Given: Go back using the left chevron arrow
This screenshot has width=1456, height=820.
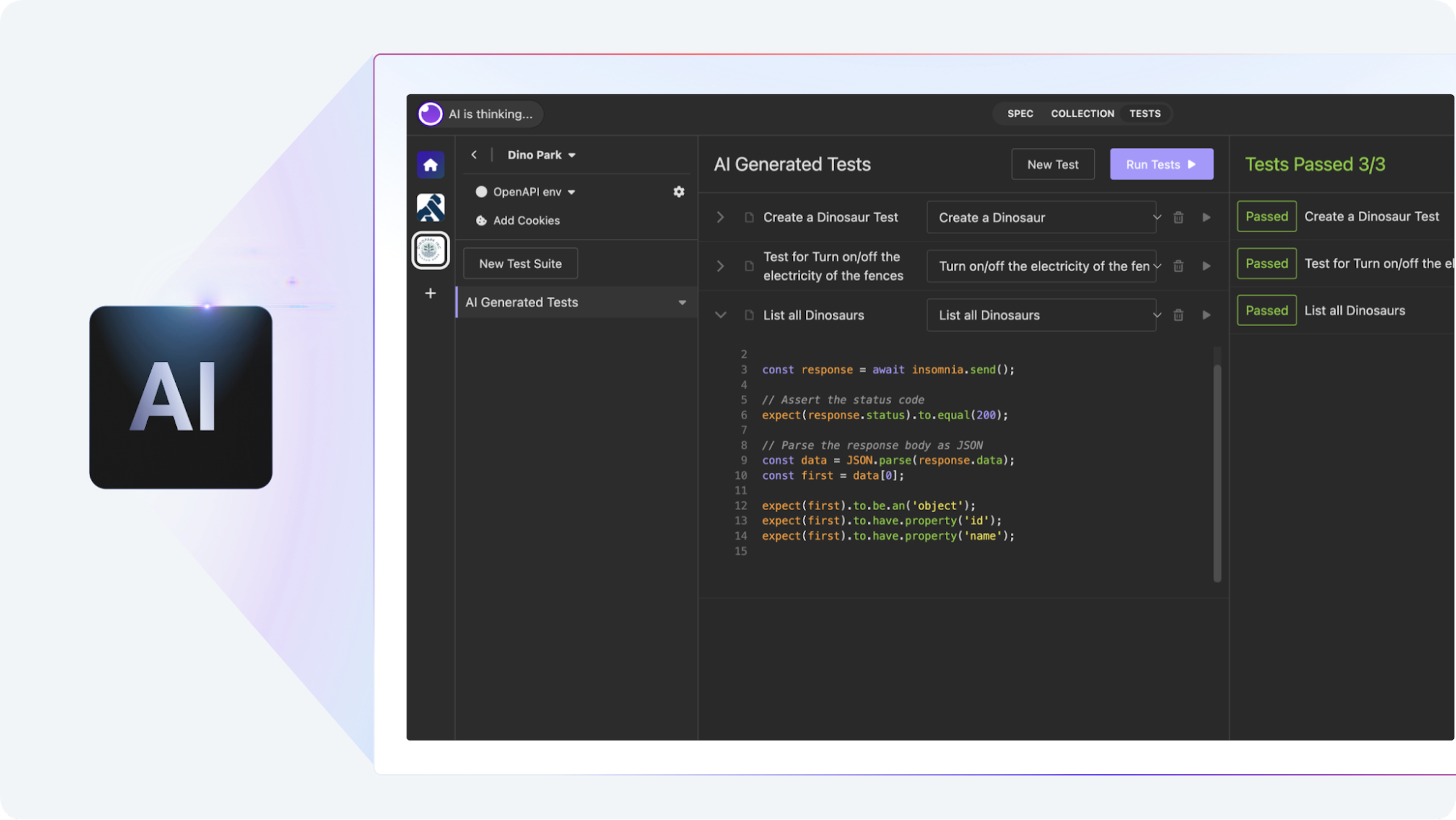Looking at the screenshot, I should pos(474,155).
